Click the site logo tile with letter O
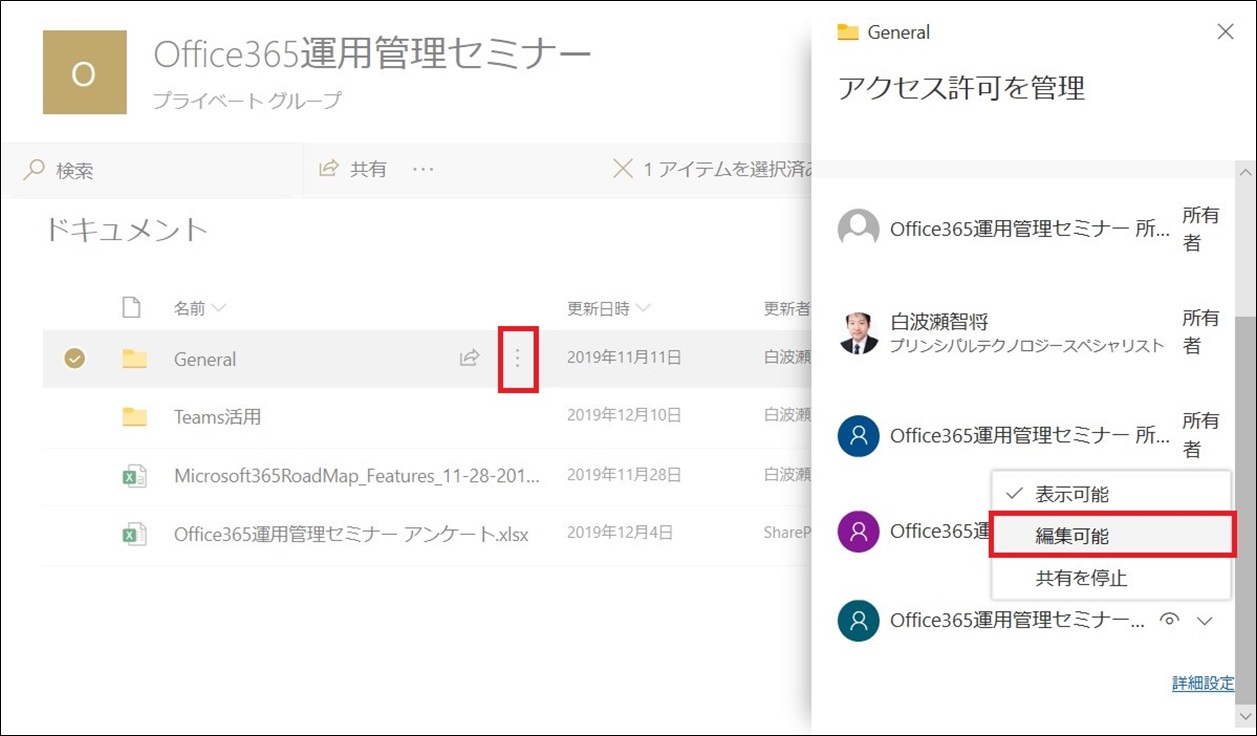Screen dimensions: 1257x736 point(84,72)
